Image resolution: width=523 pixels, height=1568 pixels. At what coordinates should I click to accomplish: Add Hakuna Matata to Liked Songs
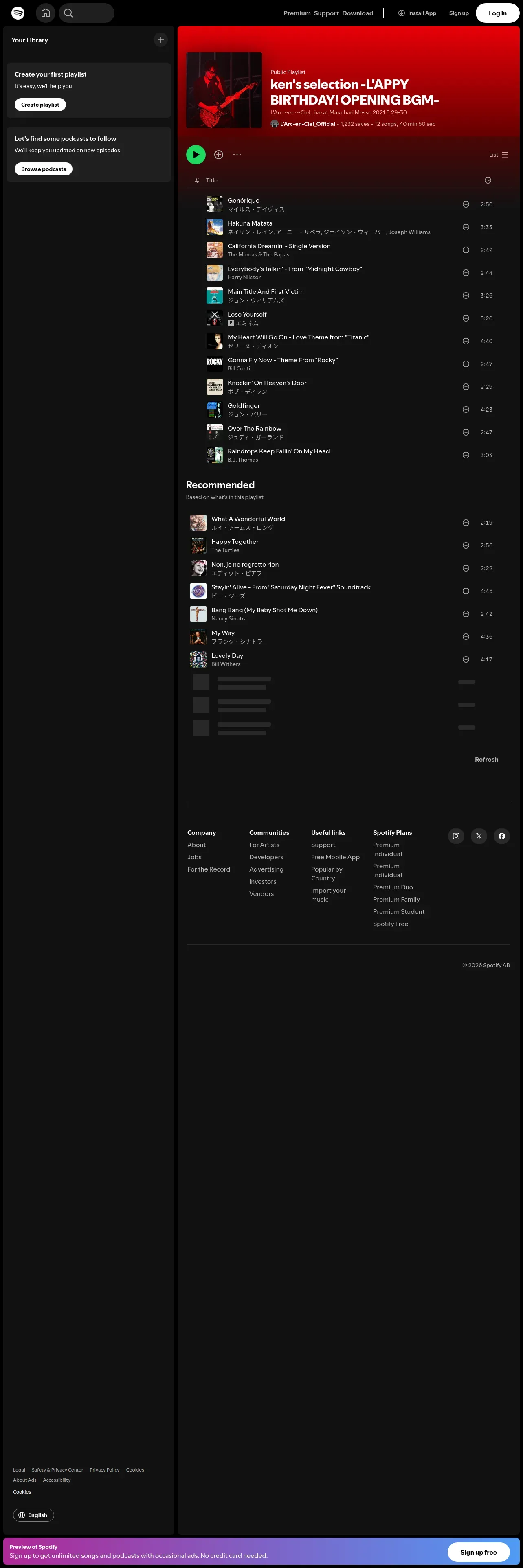tap(466, 227)
